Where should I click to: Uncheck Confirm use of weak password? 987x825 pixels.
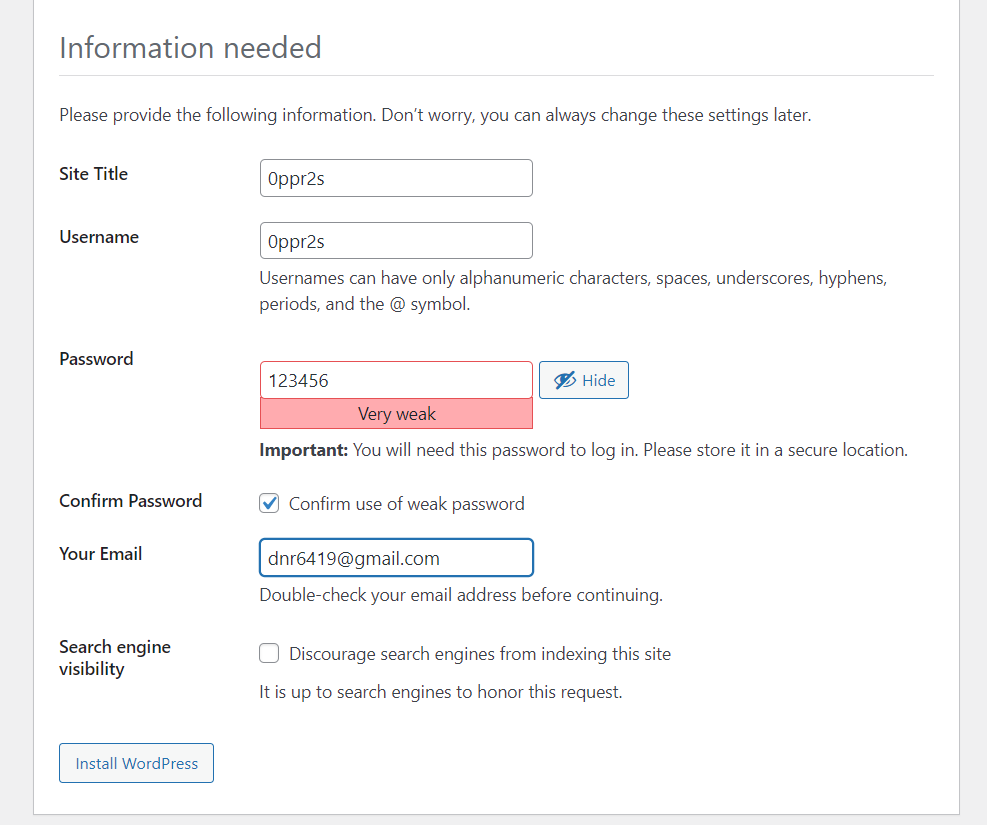[269, 503]
